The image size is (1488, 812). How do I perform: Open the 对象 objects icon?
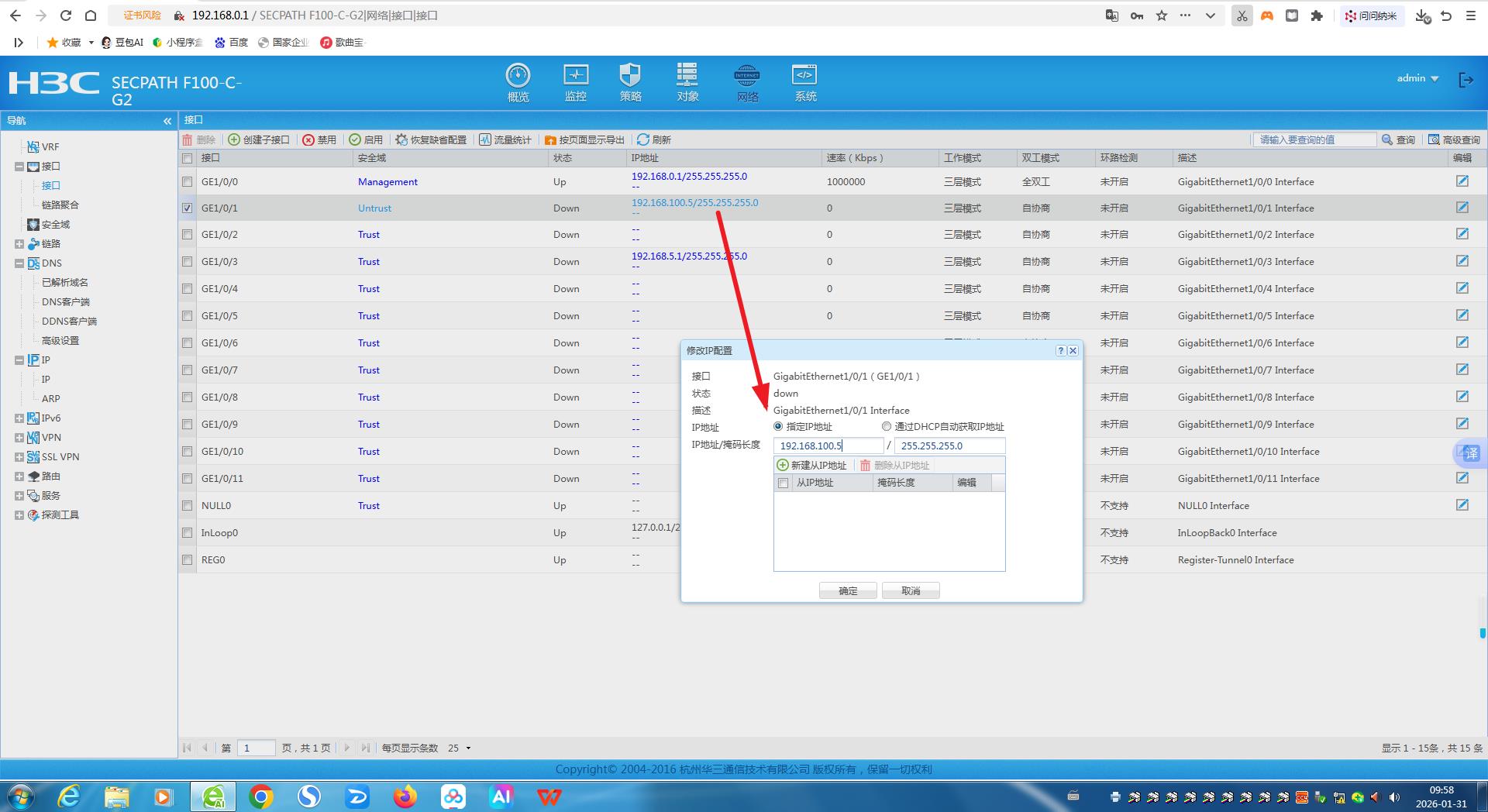point(687,82)
